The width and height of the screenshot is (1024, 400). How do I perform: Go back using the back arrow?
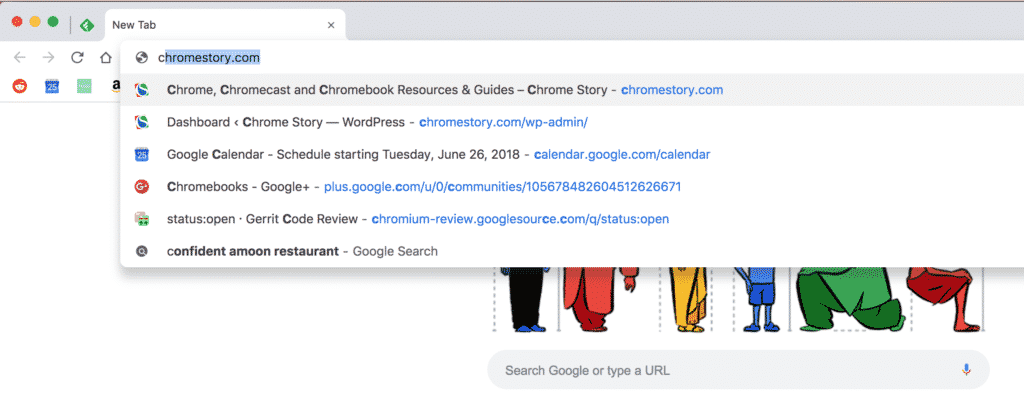tap(20, 57)
